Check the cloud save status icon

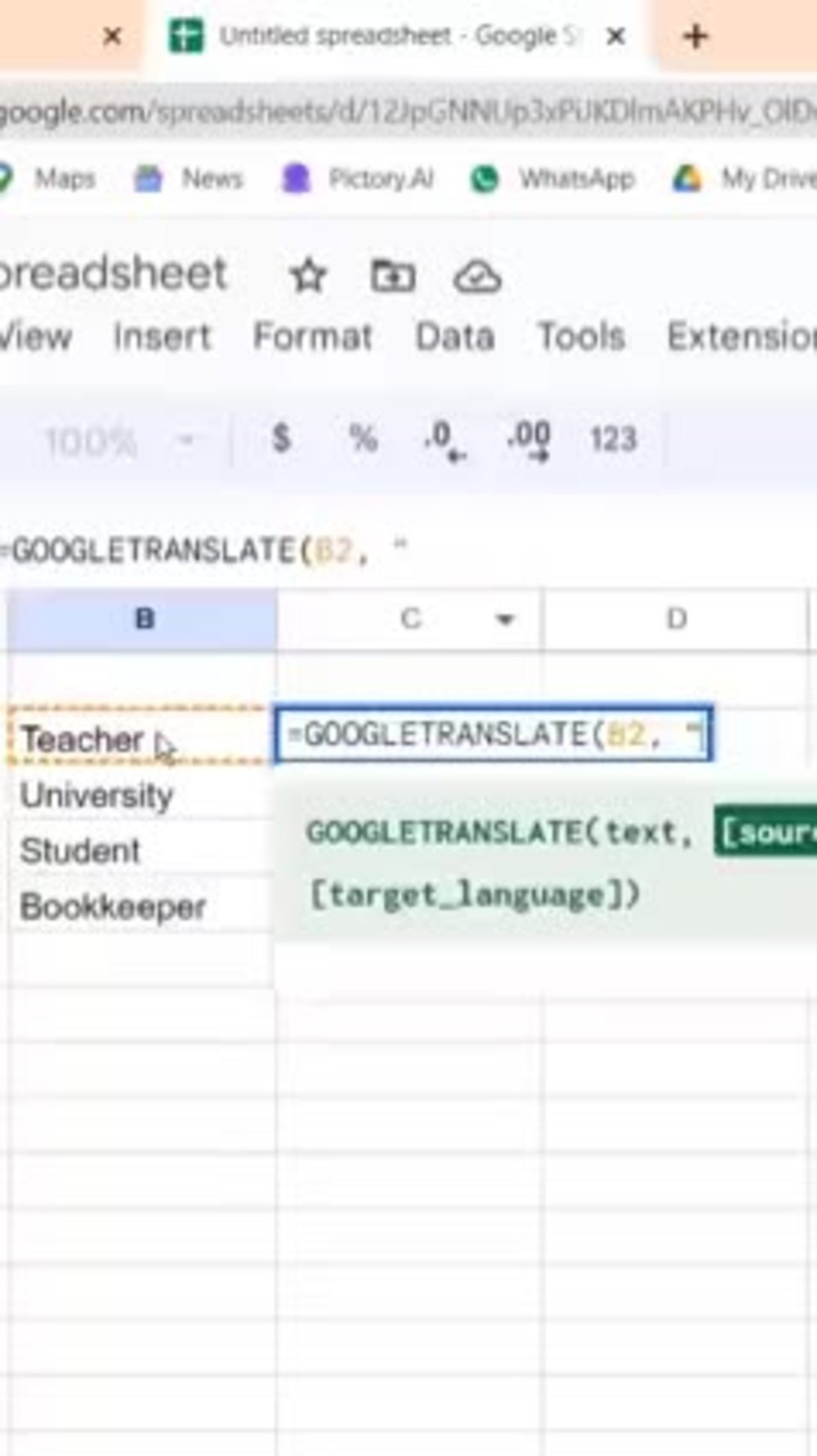click(x=477, y=278)
